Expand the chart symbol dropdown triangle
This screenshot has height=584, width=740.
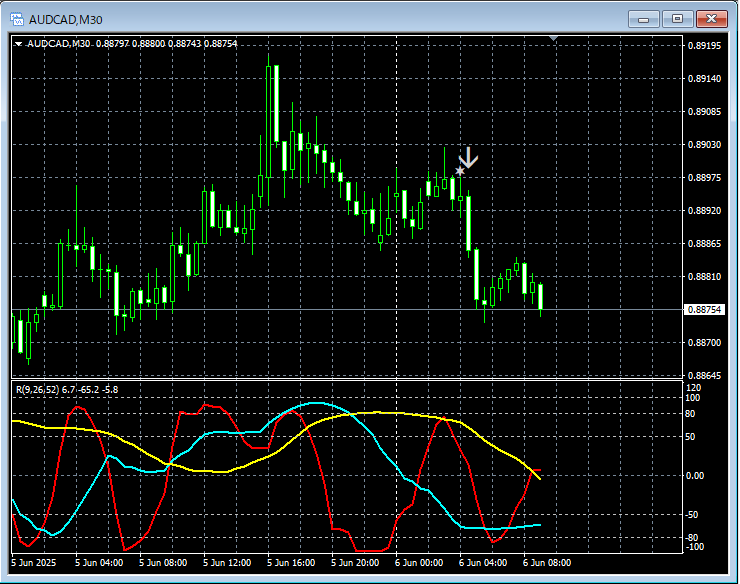point(18,44)
